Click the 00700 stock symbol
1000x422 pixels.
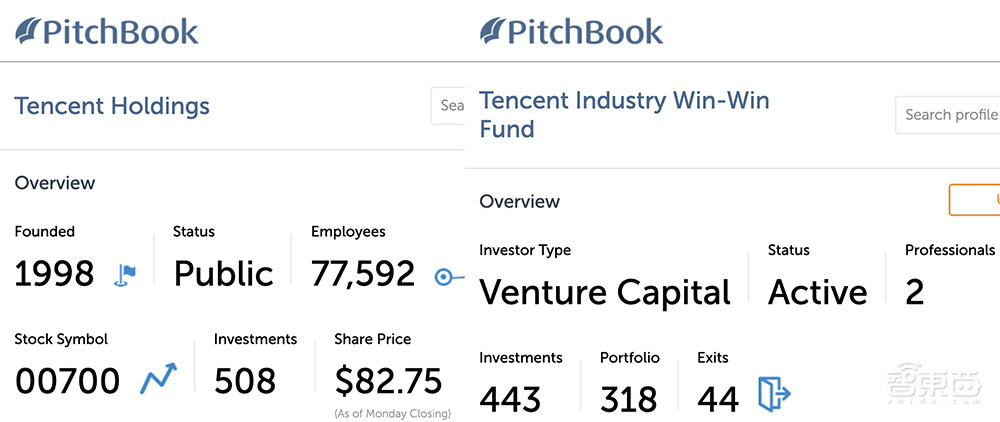(x=67, y=381)
